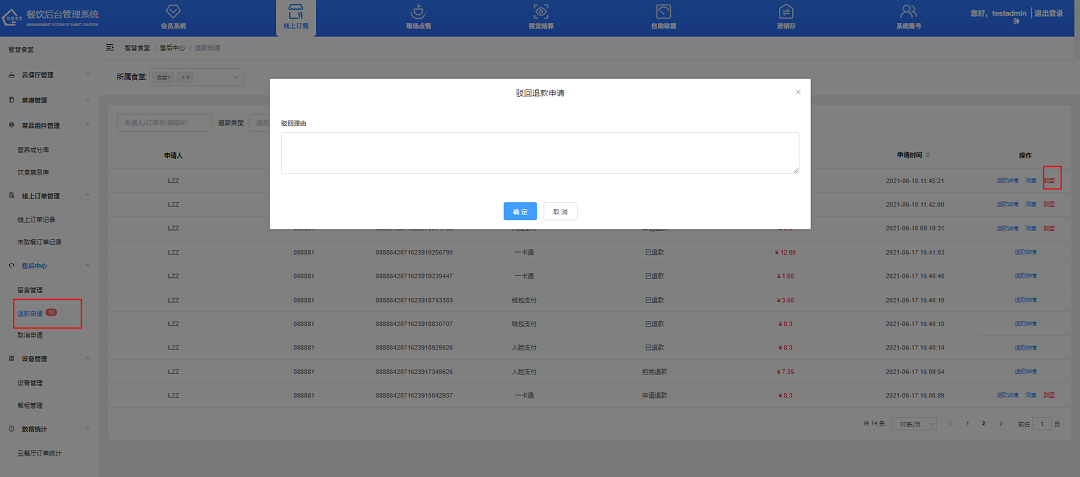Select 留言管理 in the sidebar
The image size is (1080, 477).
(x=30, y=290)
